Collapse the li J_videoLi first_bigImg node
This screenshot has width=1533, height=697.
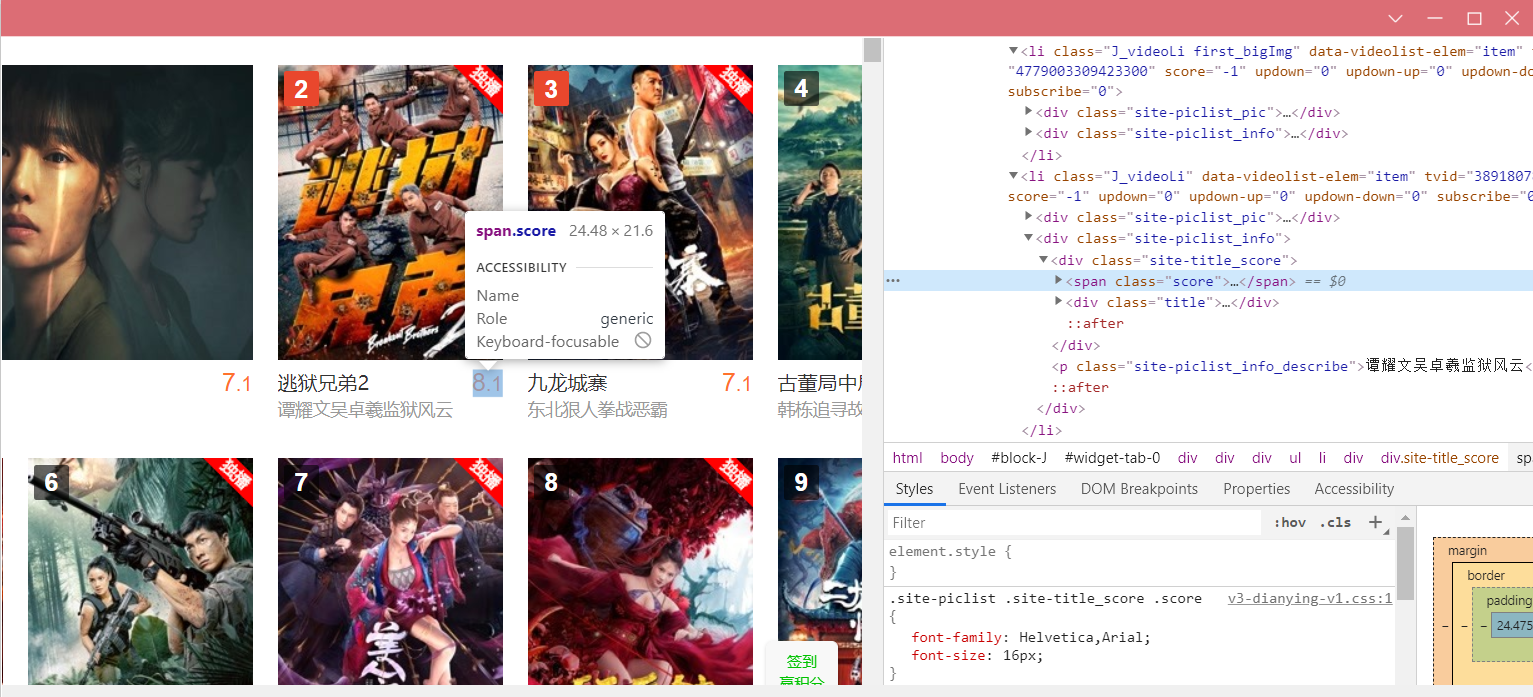point(1013,50)
